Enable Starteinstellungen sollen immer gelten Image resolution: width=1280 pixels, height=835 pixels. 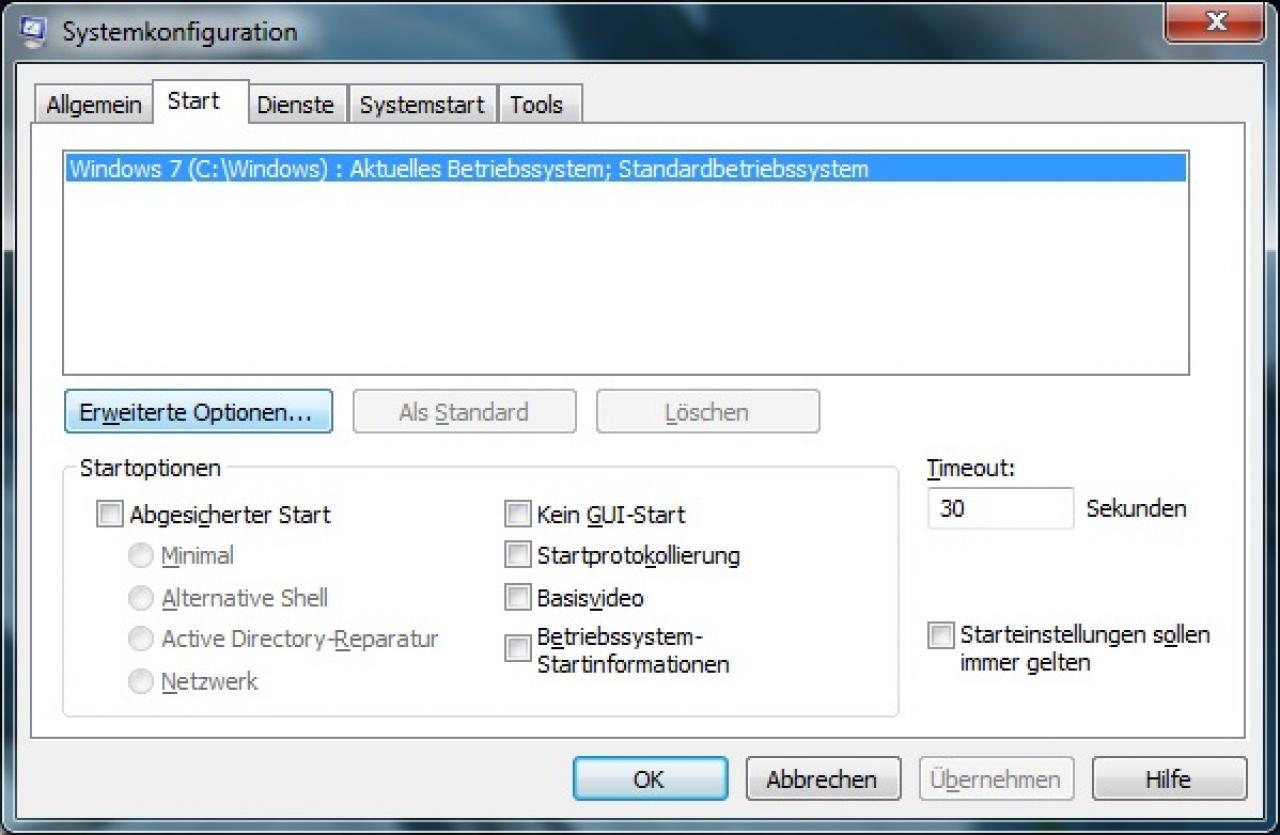pyautogui.click(x=941, y=635)
